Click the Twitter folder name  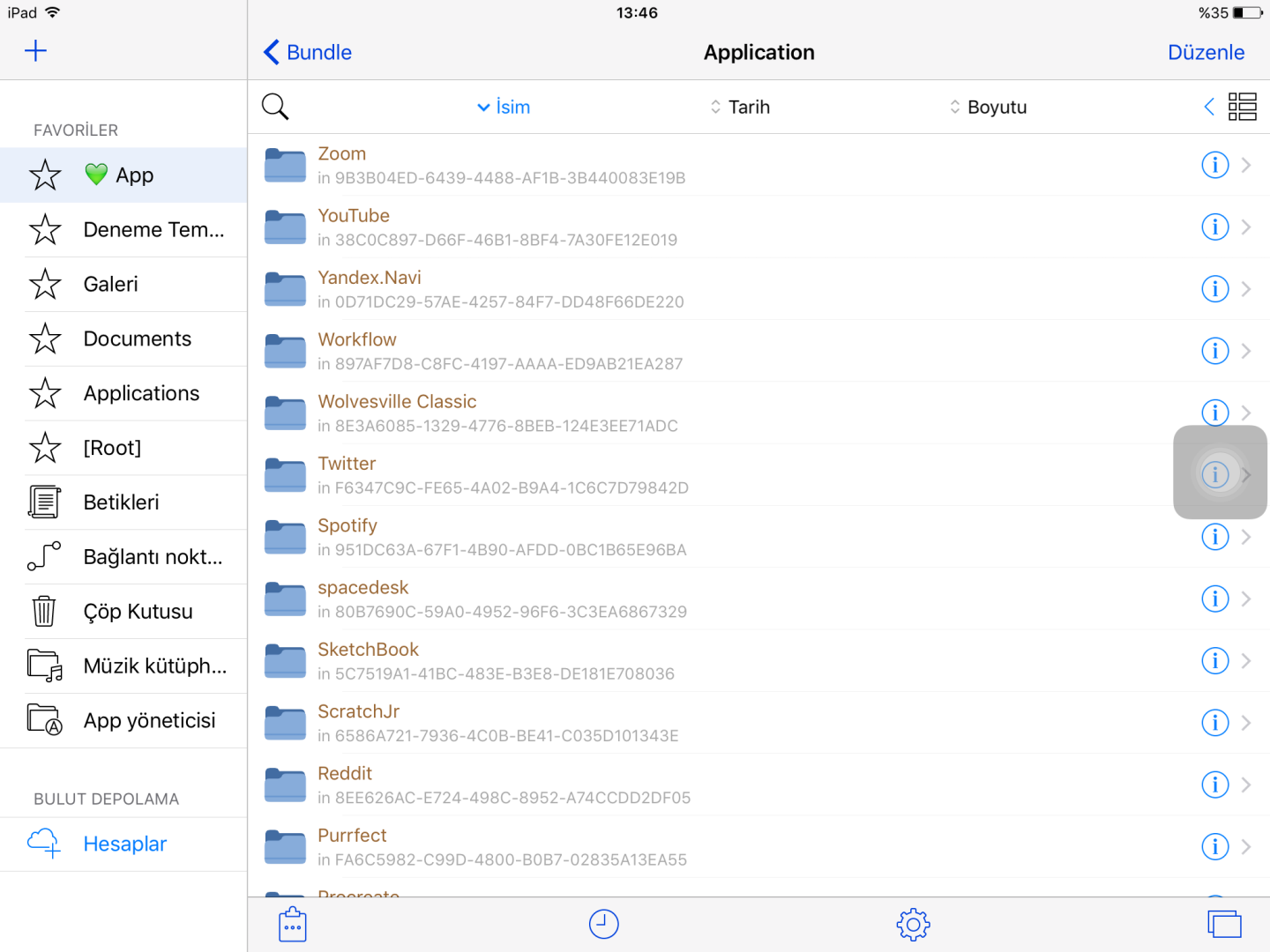347,464
